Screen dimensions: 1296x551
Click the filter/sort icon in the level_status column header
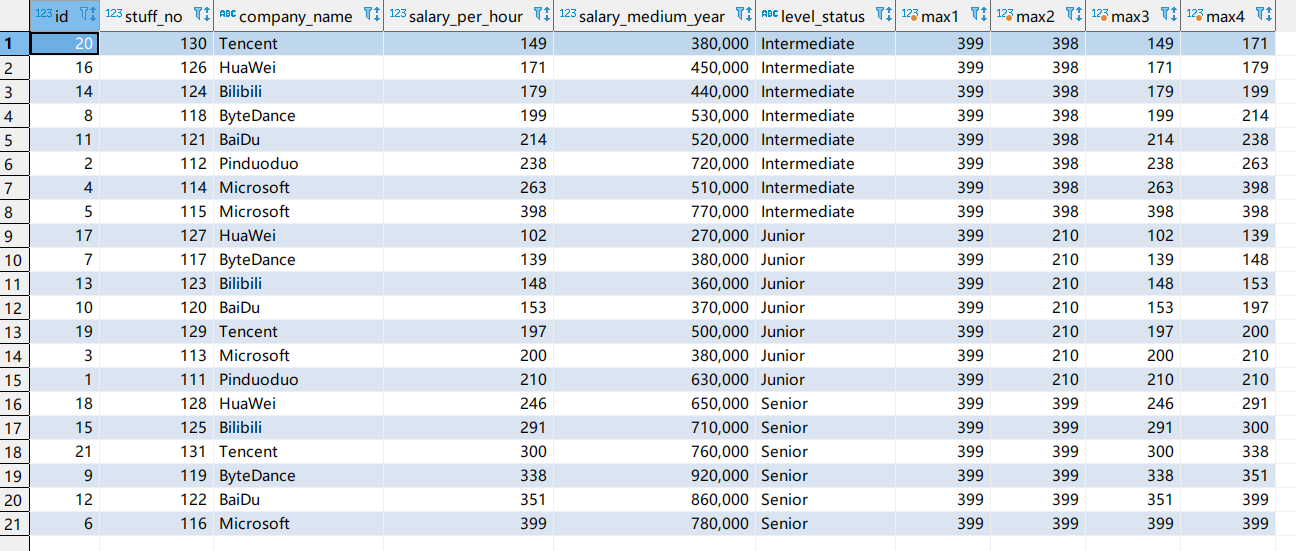(883, 15)
